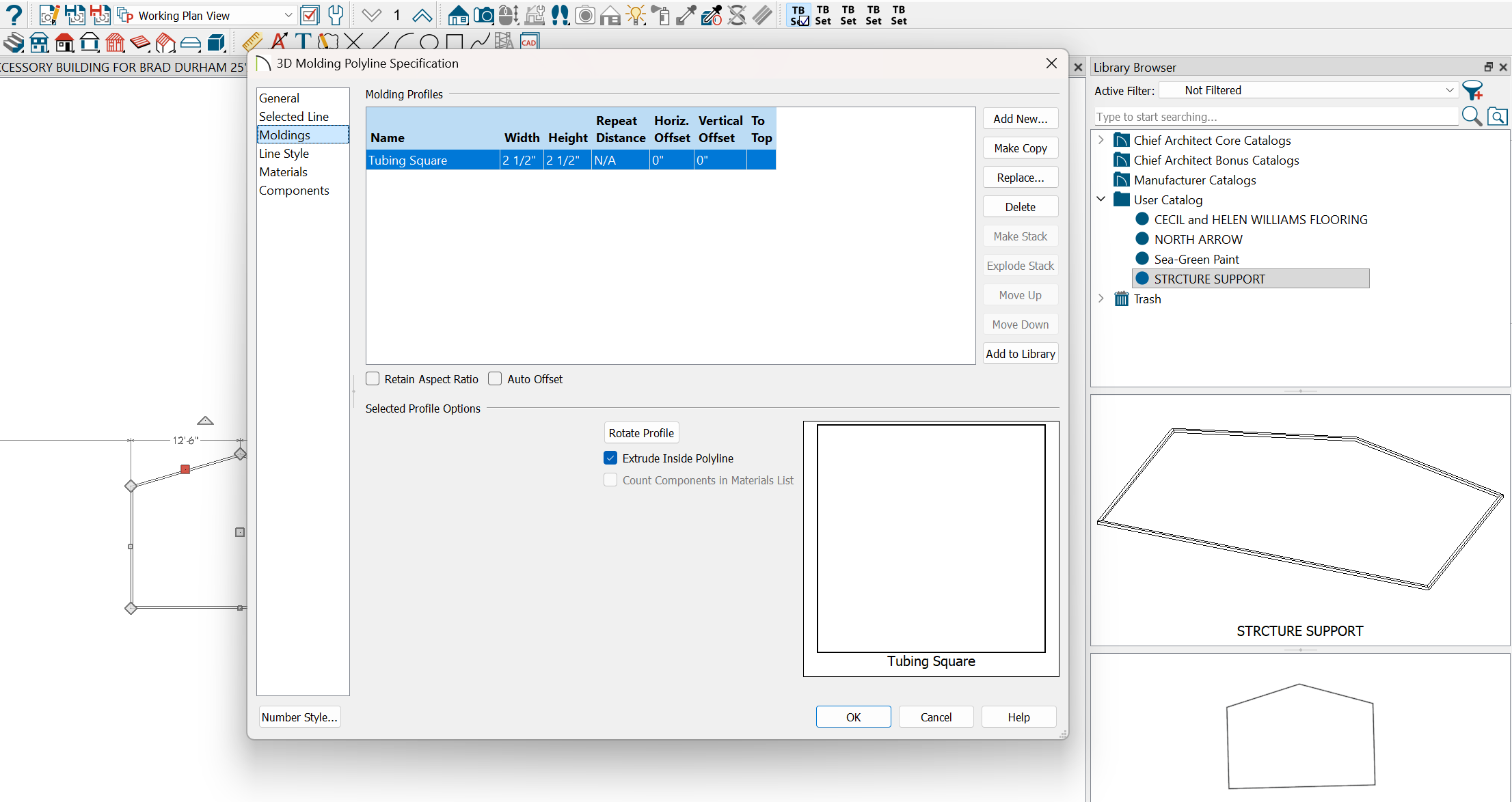Open the Line Style panel

pyautogui.click(x=284, y=154)
